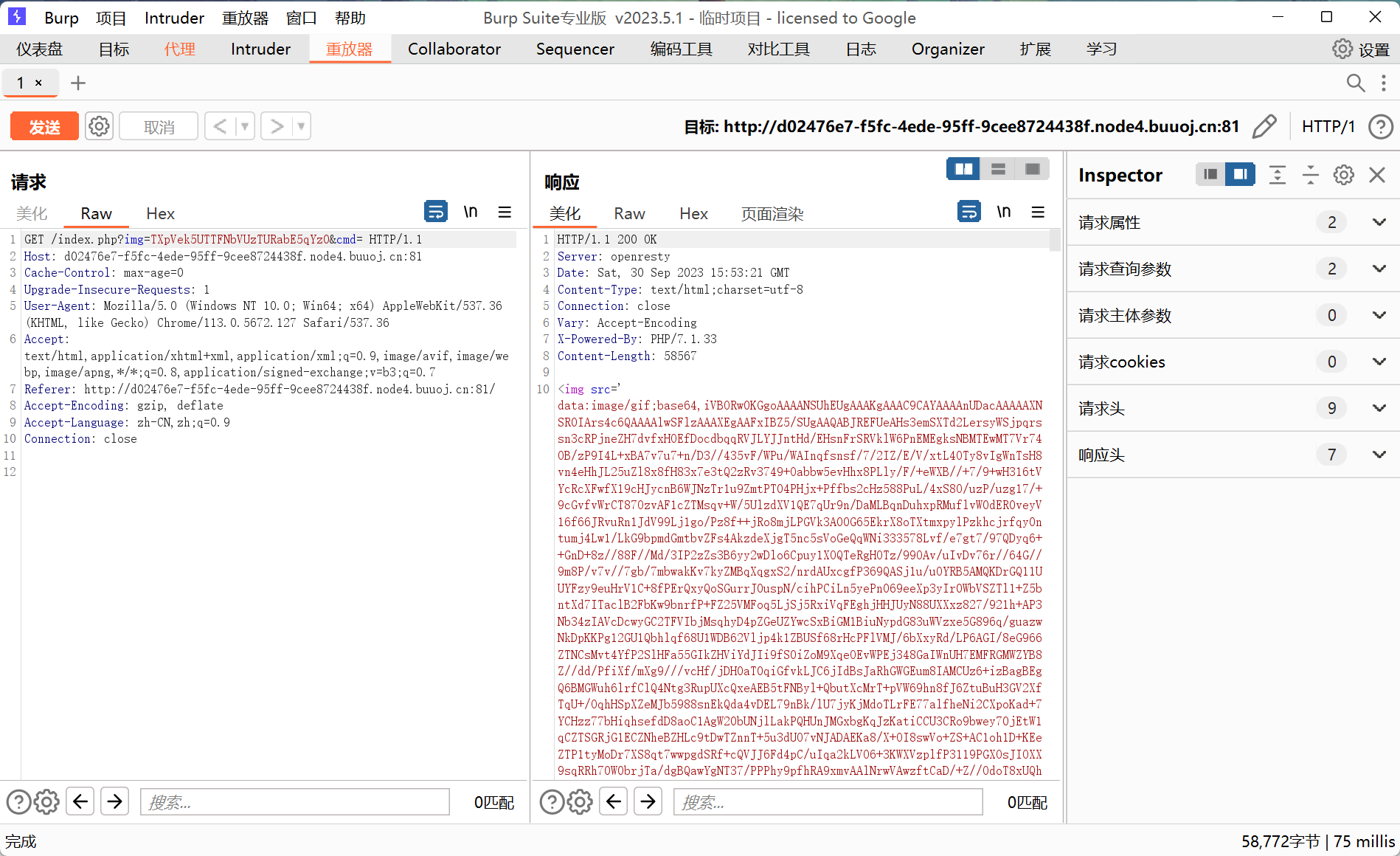This screenshot has height=856, width=1400.
Task: Click response search next match arrow
Action: (648, 801)
